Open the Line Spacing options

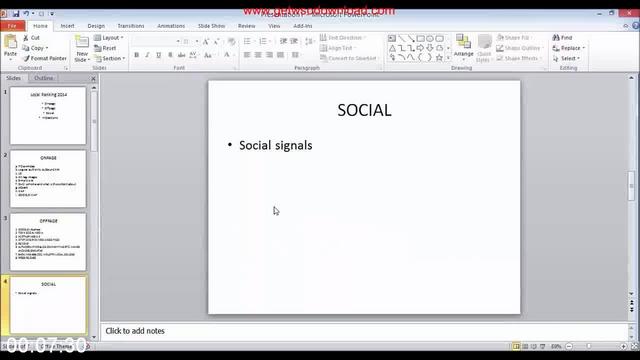tap(309, 41)
